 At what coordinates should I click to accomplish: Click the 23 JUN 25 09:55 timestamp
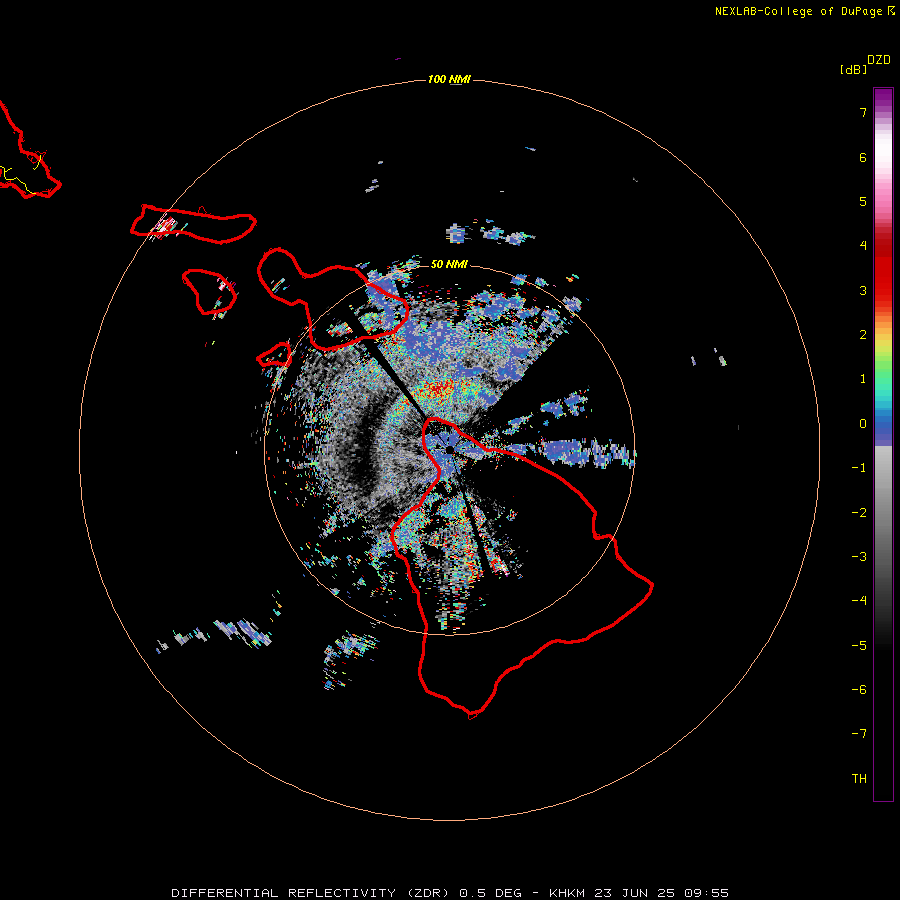661,893
